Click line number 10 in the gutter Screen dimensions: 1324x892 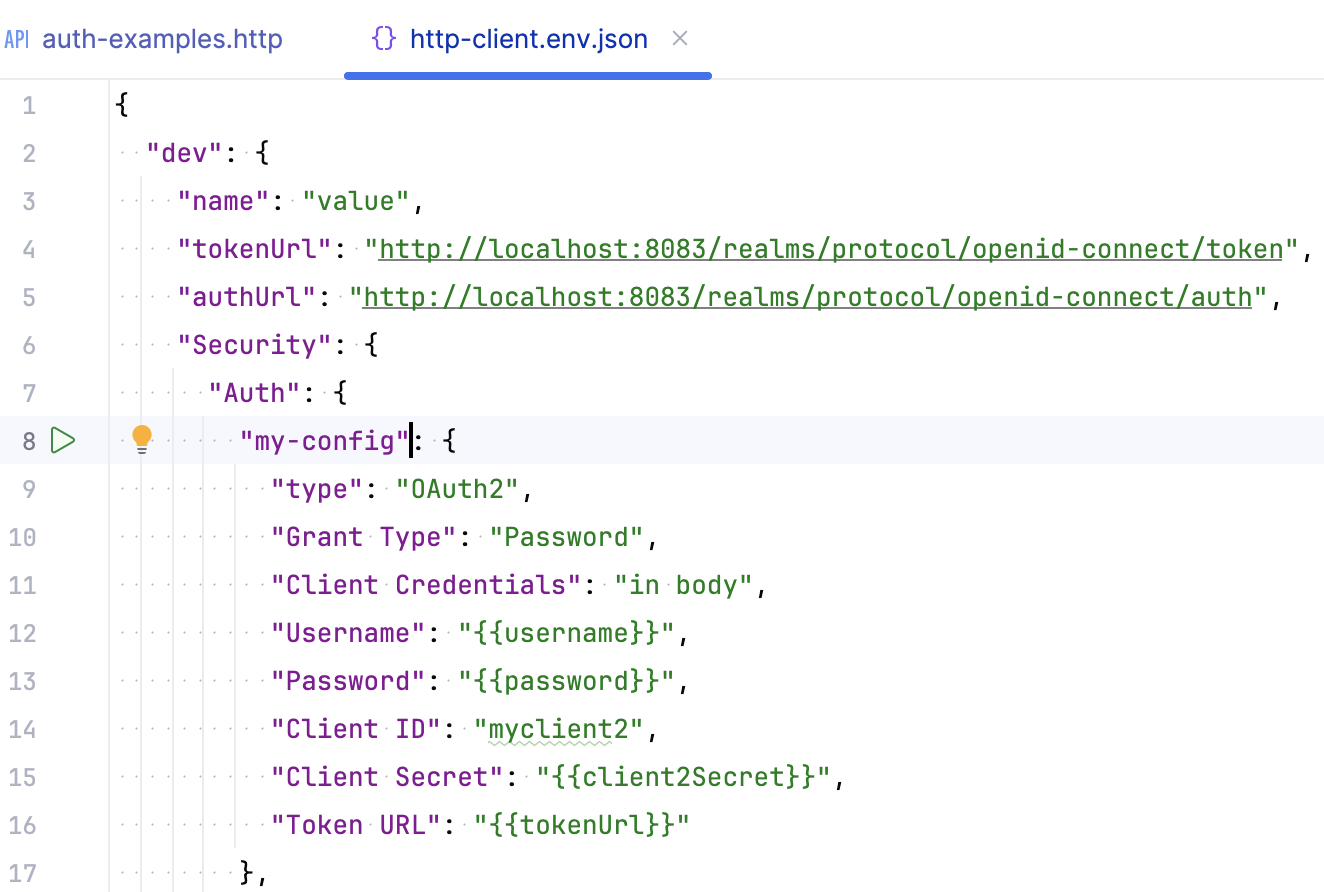pos(22,537)
